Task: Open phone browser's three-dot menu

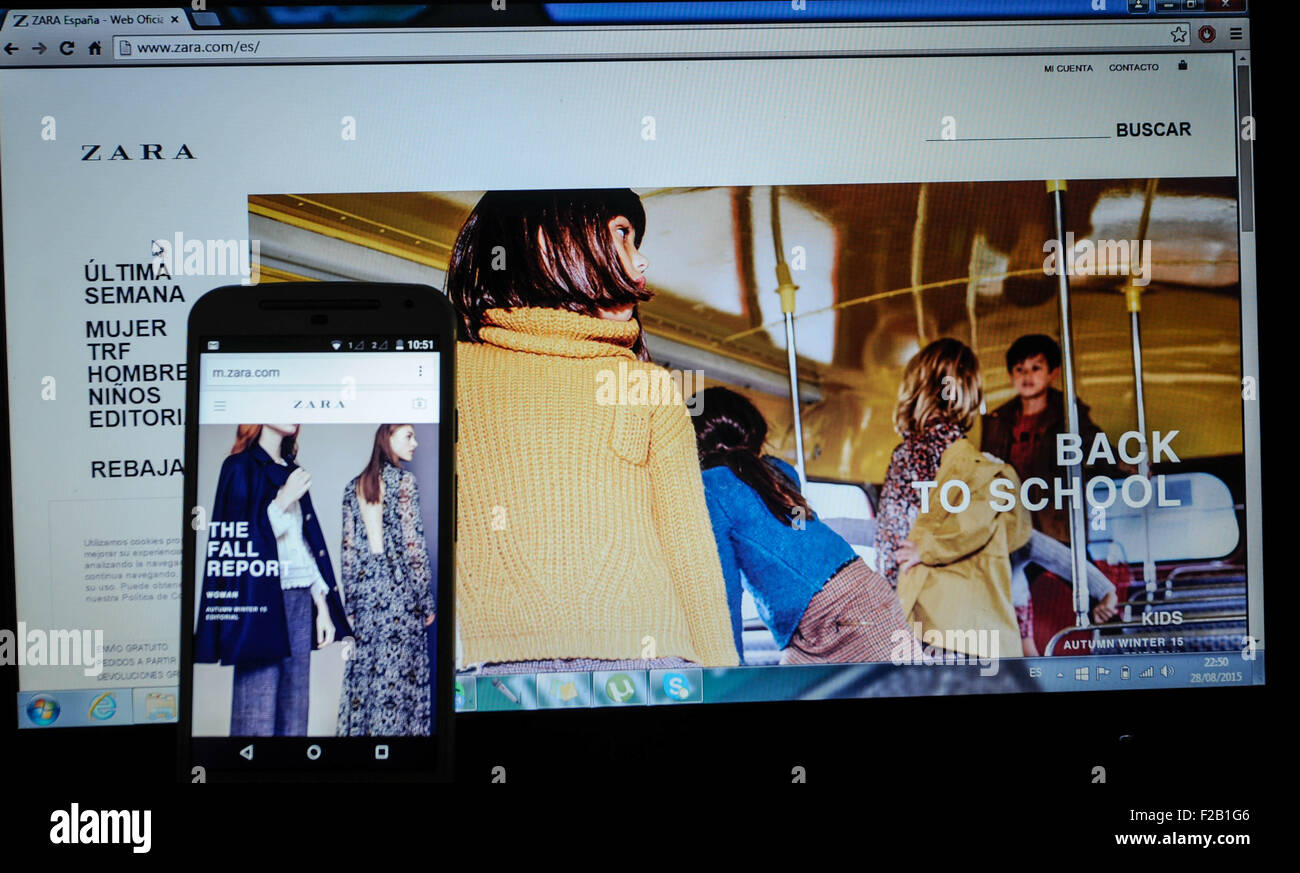Action: pos(420,371)
